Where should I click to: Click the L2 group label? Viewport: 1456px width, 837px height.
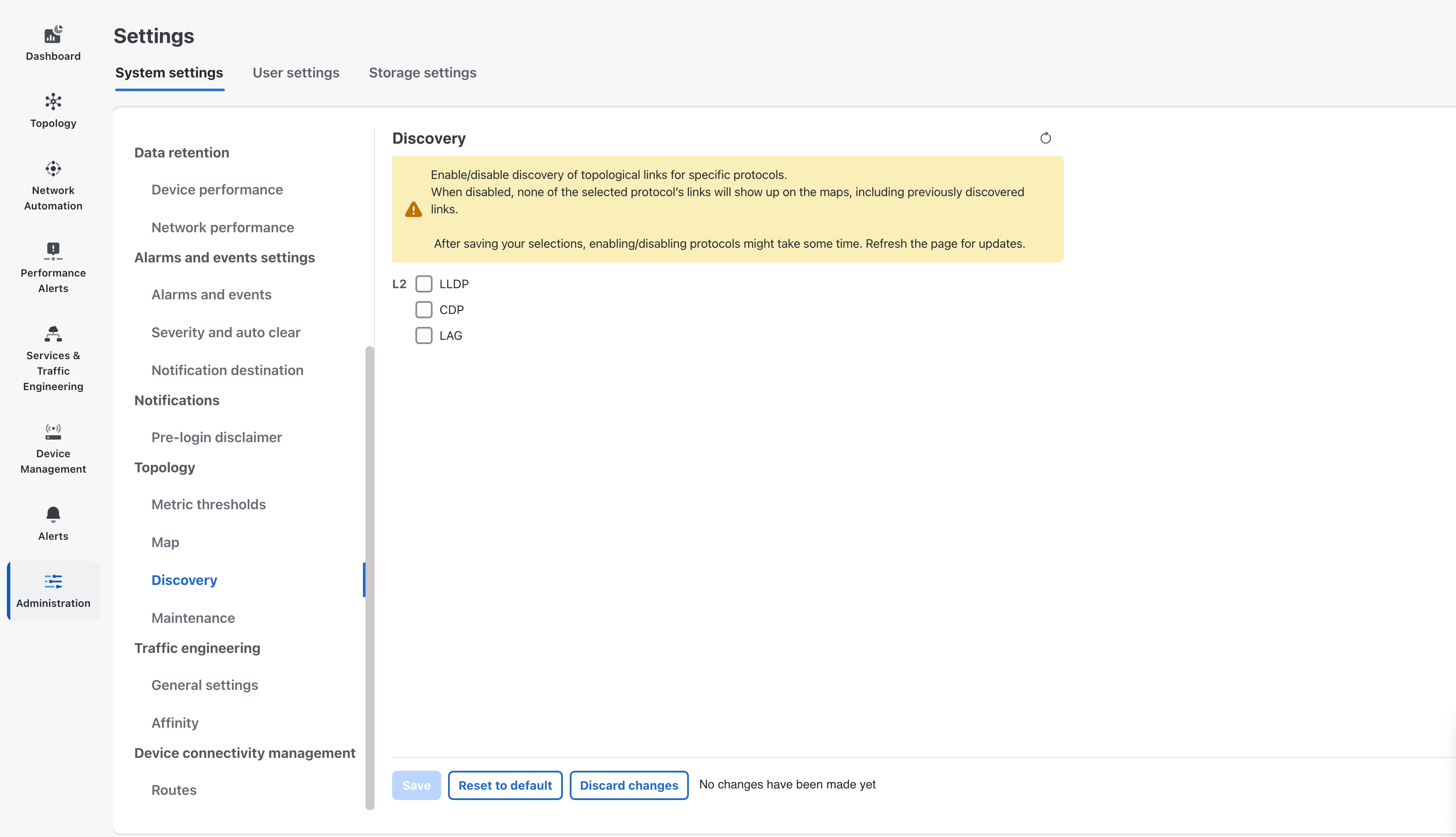click(x=399, y=284)
